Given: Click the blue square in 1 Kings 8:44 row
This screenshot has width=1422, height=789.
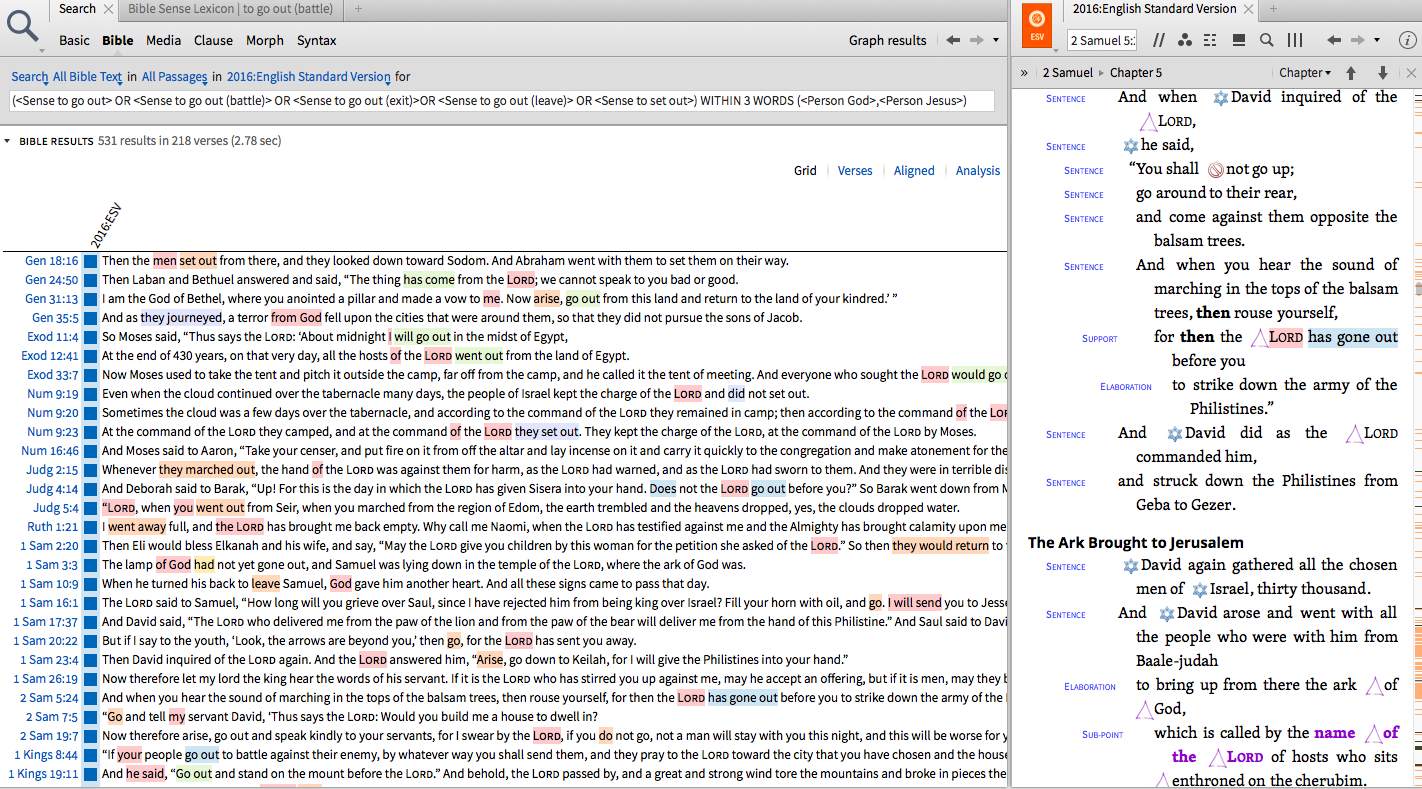Looking at the screenshot, I should point(91,755).
